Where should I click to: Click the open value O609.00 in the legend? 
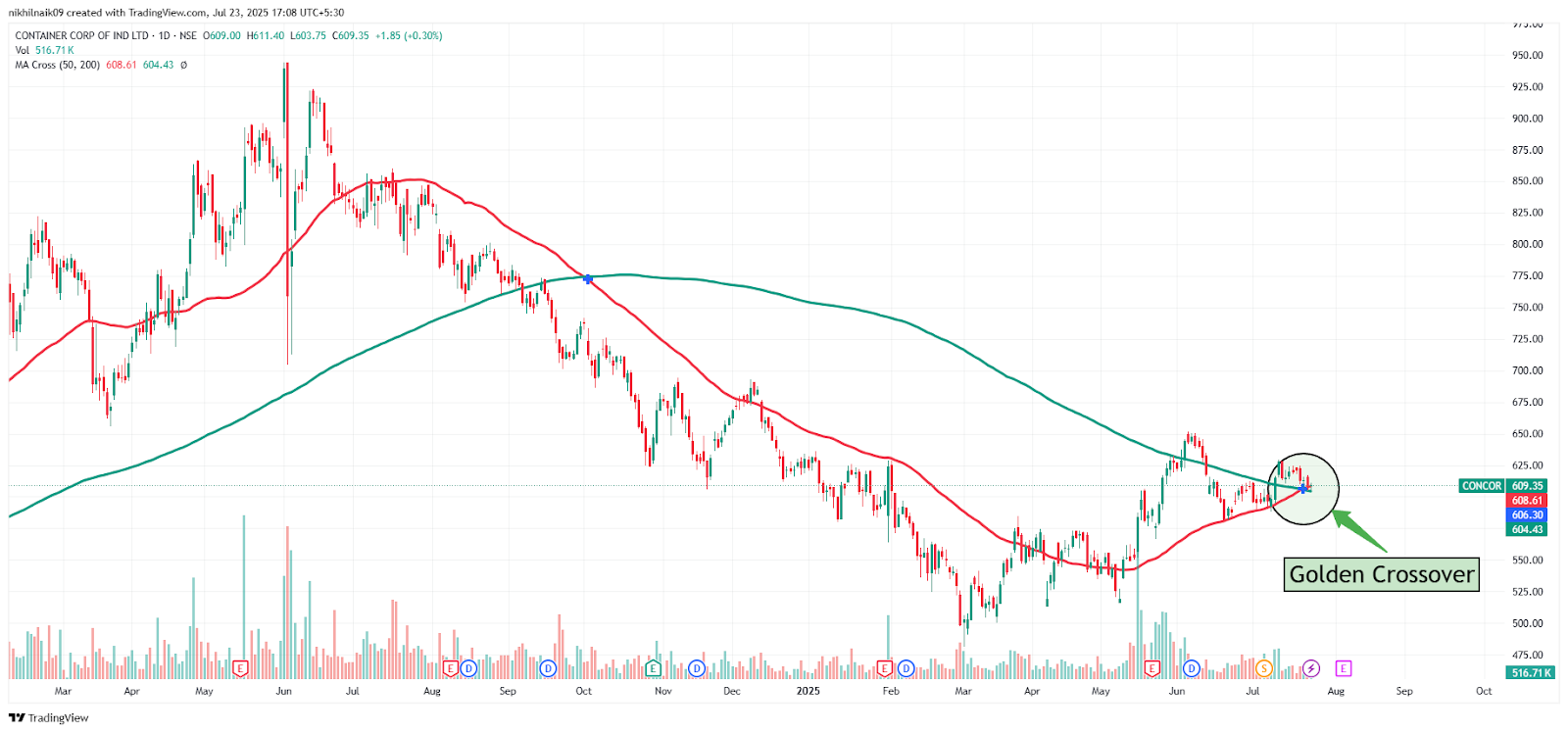coord(221,35)
